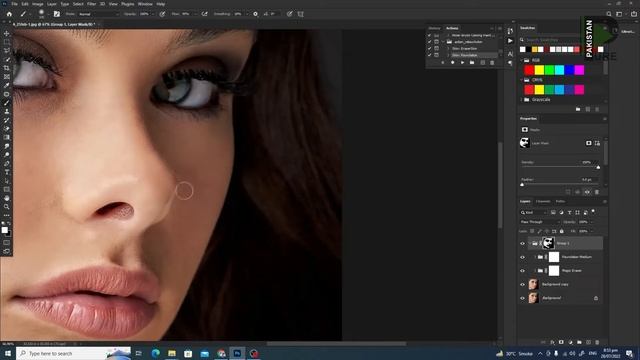Filter layers by type (T) icon
Image resolution: width=640 pixels, height=360 pixels.
(x=569, y=213)
